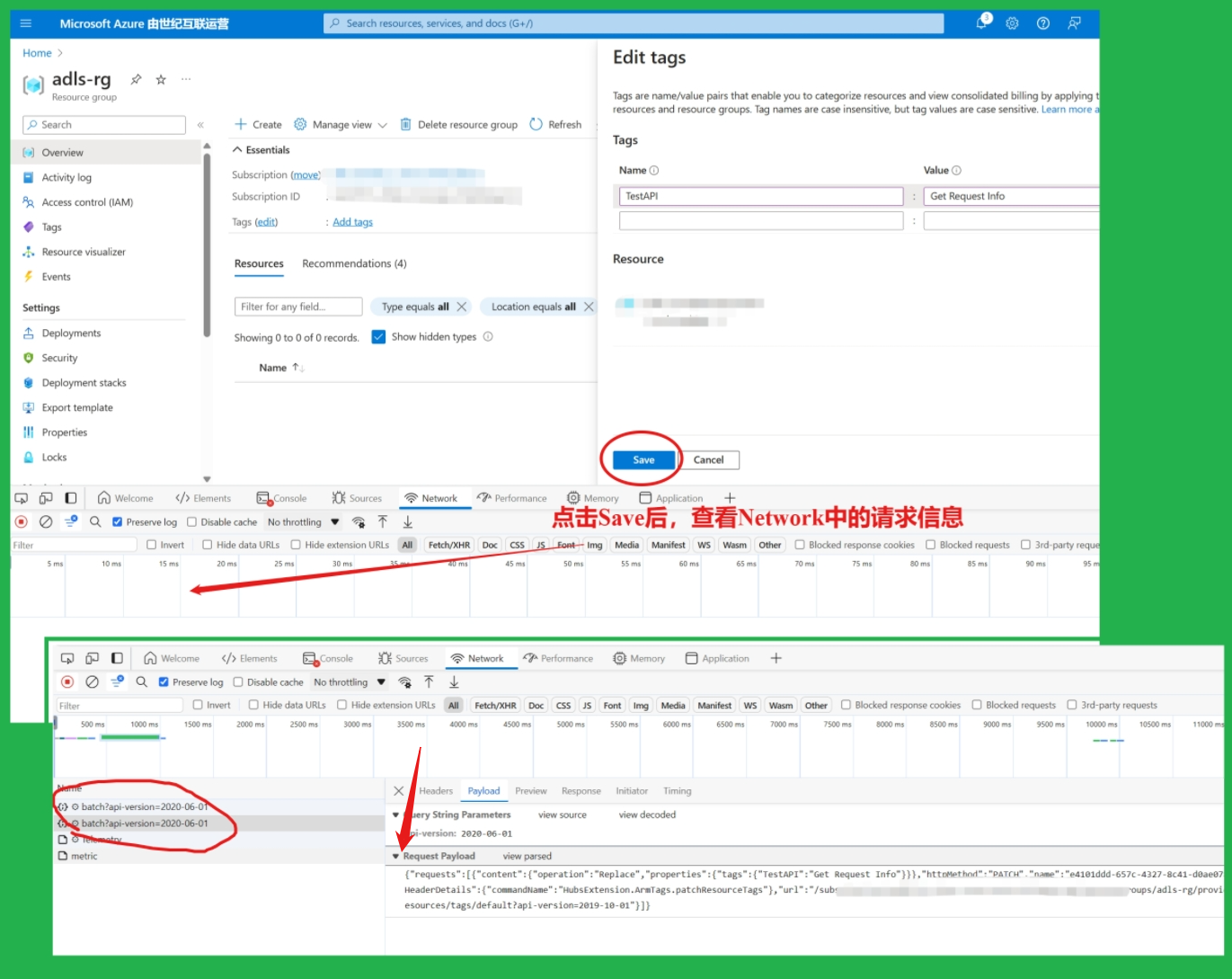Click record button in upper DevTools
Screen dimensions: 1232x979
pyautogui.click(x=22, y=521)
